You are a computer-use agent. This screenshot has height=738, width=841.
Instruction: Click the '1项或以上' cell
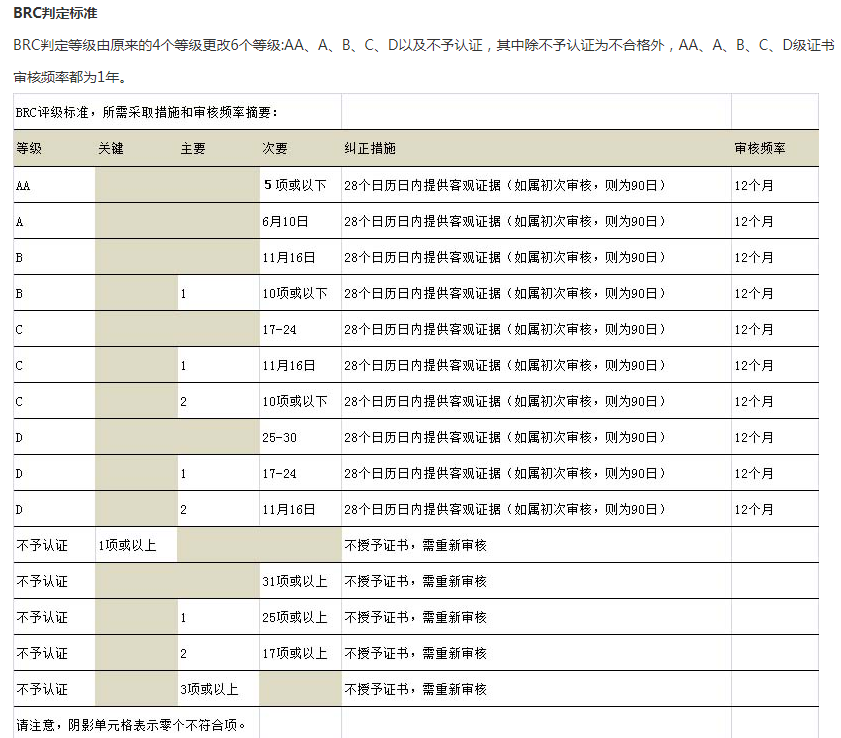click(127, 545)
